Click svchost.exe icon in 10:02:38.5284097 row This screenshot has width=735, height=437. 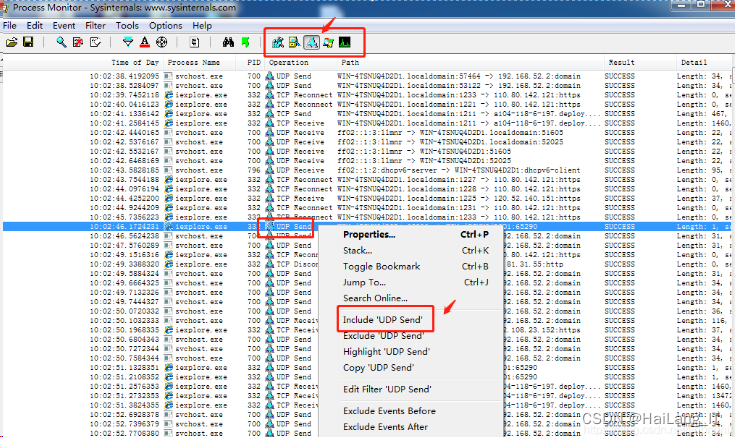(x=169, y=85)
